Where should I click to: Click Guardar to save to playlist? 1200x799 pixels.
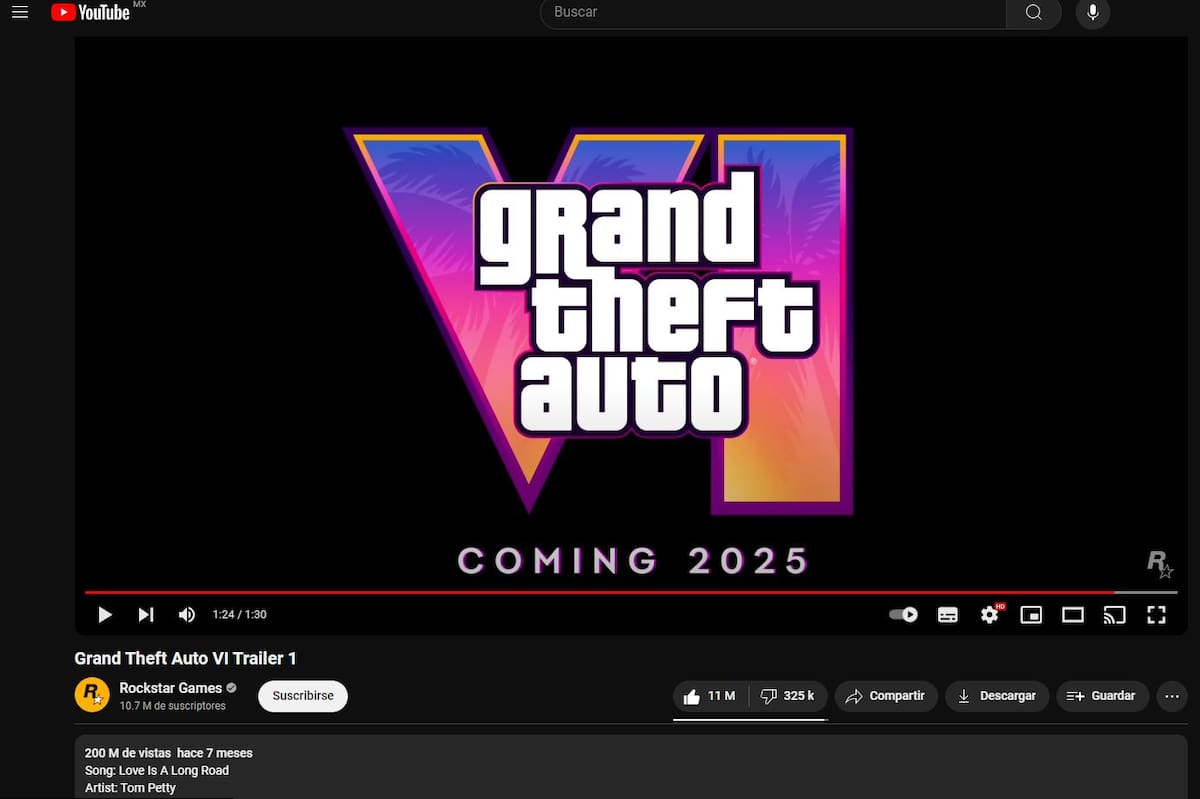pyautogui.click(x=1102, y=696)
